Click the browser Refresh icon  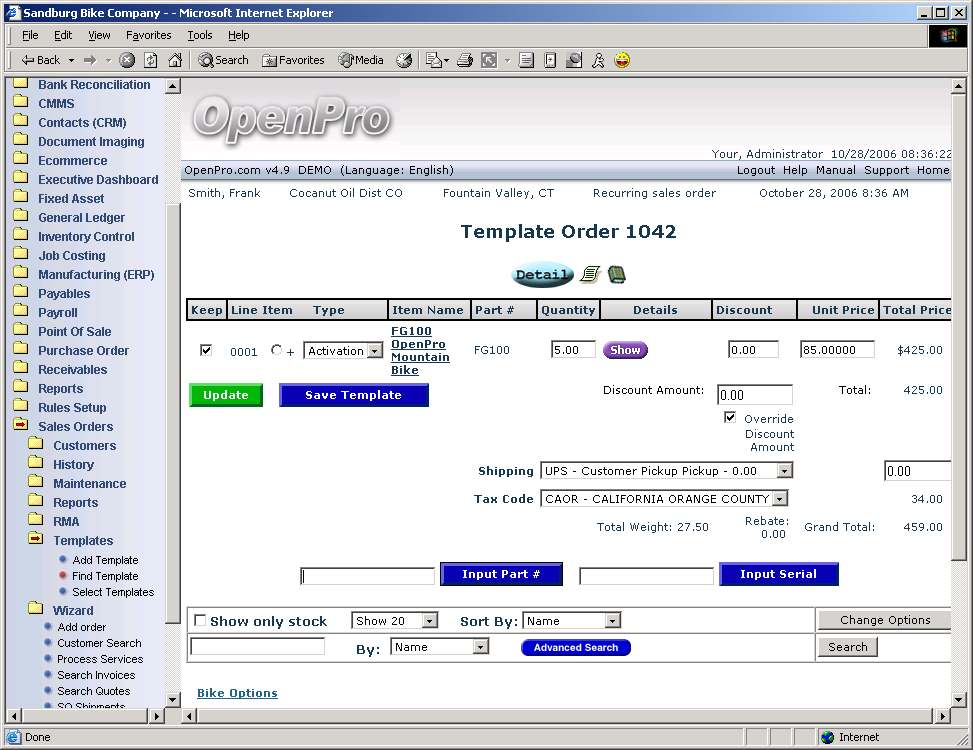(x=151, y=60)
